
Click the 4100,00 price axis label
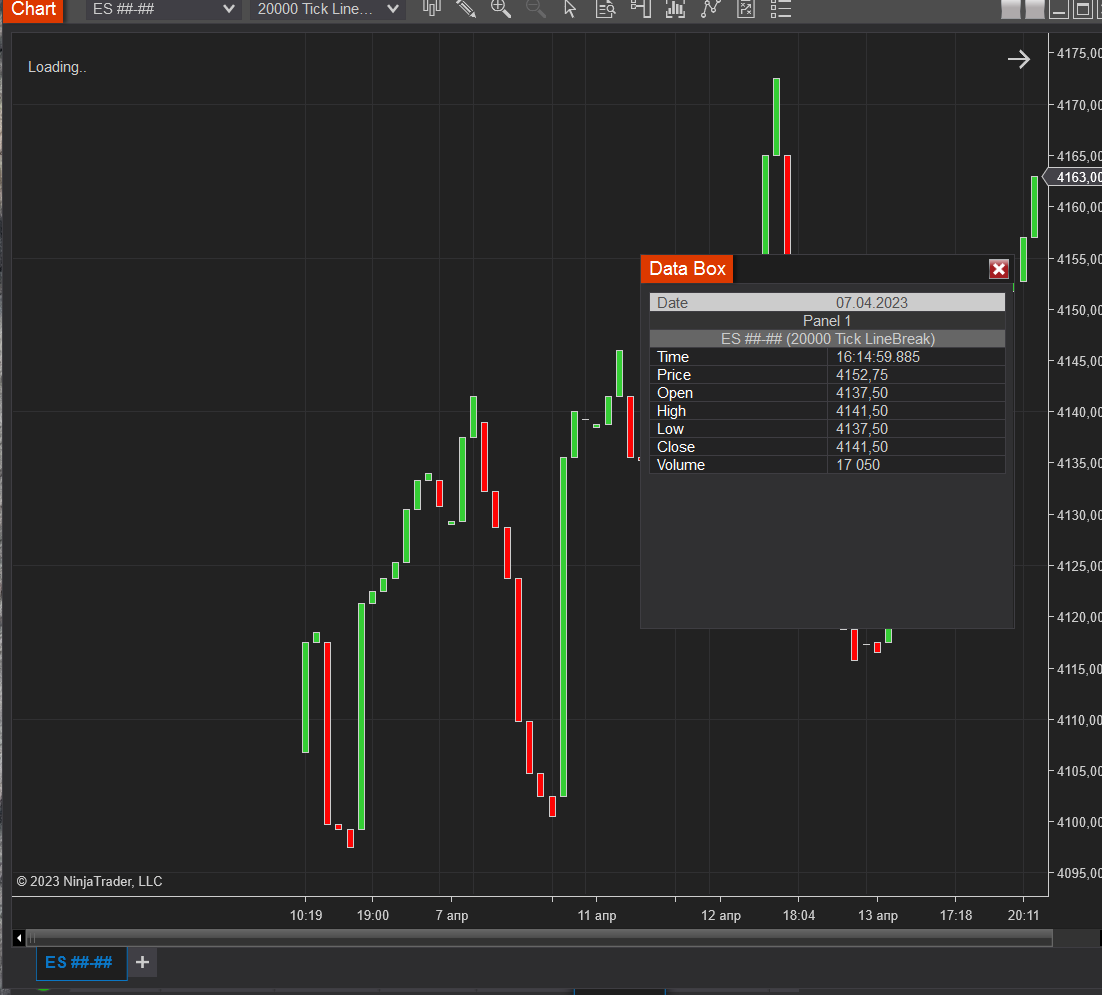point(1079,822)
